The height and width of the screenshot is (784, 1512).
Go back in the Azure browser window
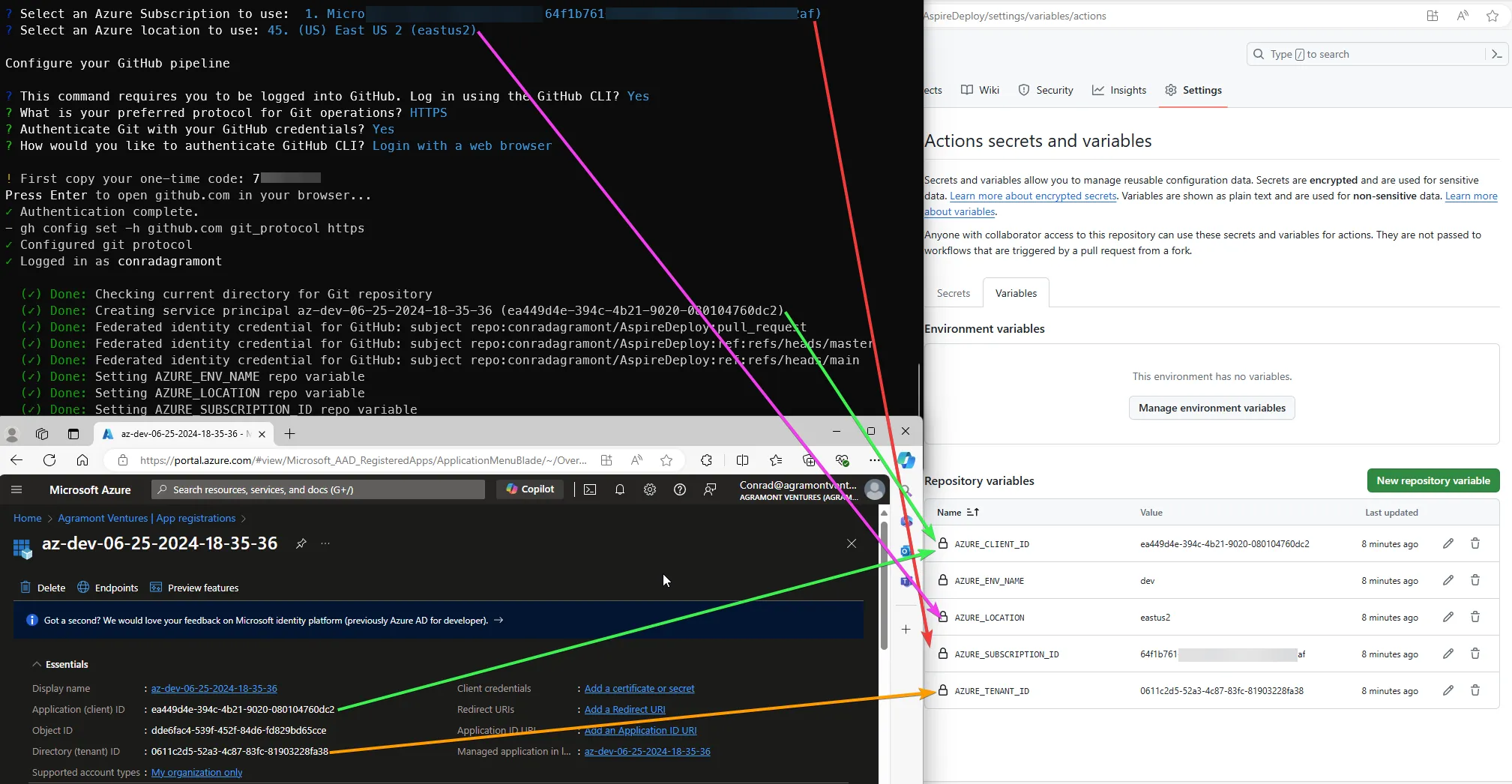coord(16,460)
